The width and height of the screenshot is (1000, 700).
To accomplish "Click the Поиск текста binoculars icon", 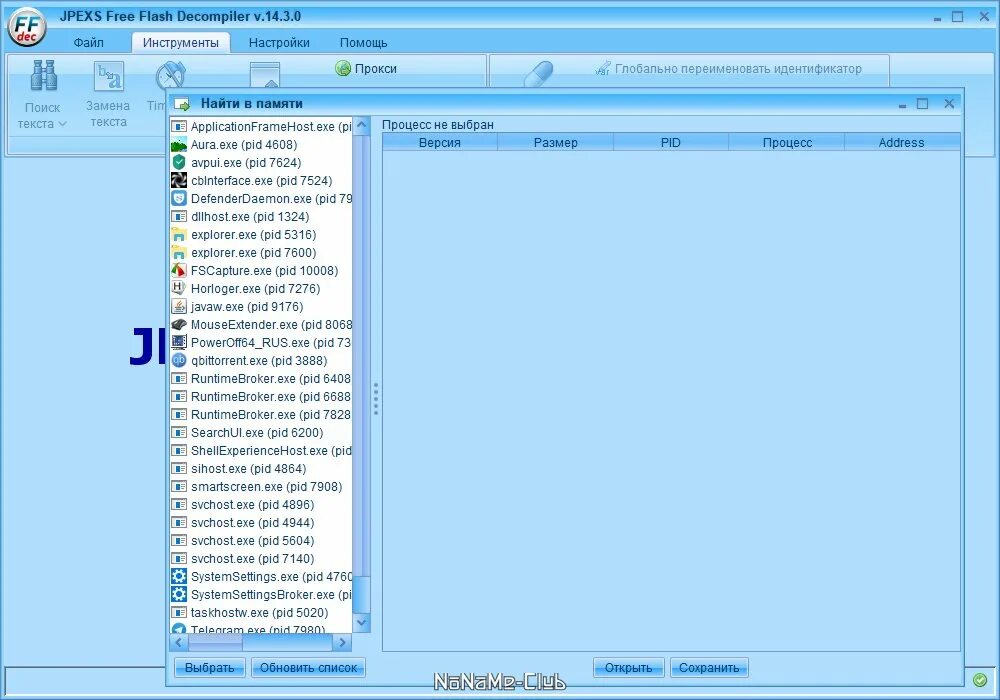I will point(43,75).
